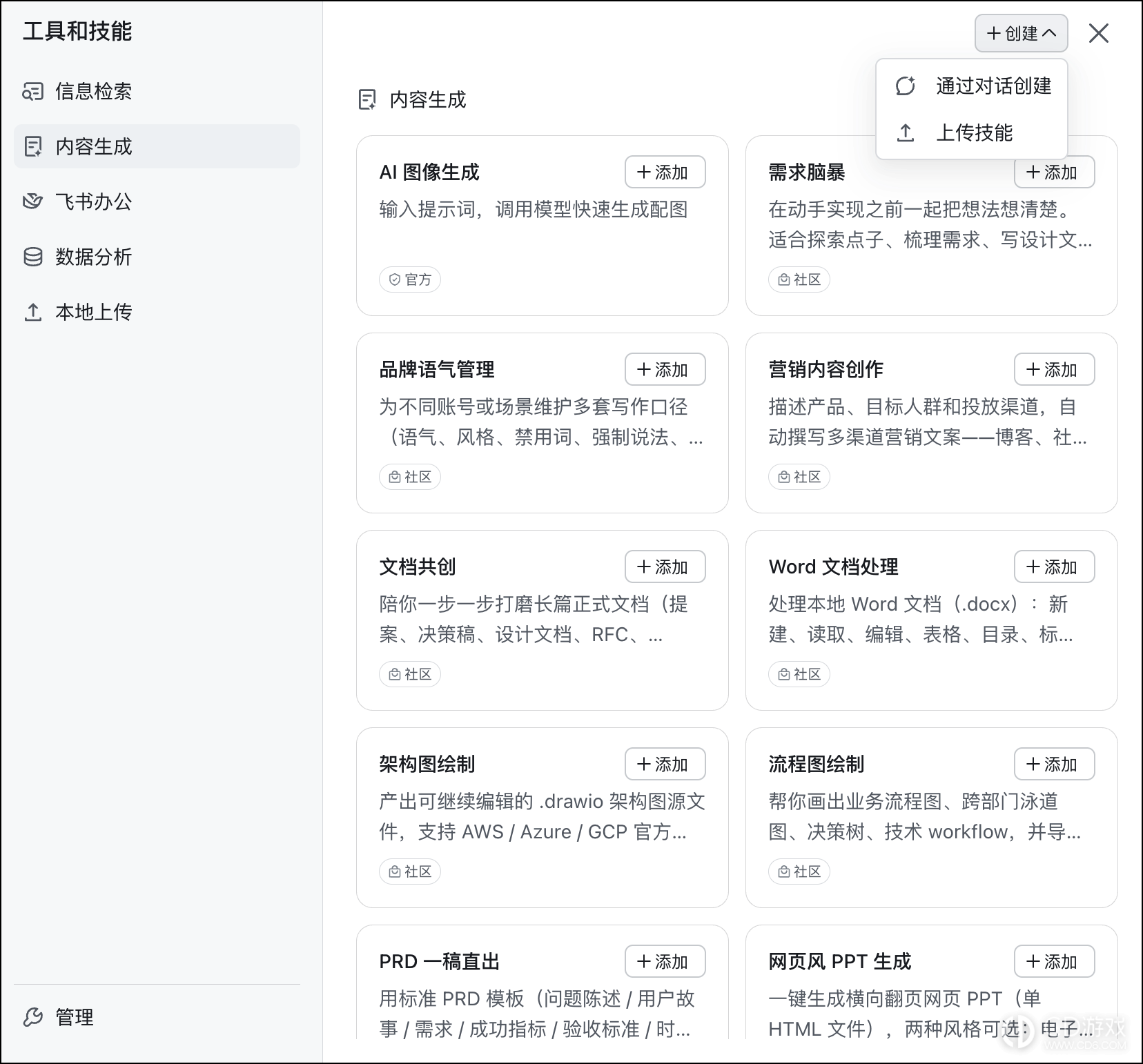Viewport: 1143px width, 1064px height.
Task: Open the 信息检索 category in sidebar
Action: 157,91
